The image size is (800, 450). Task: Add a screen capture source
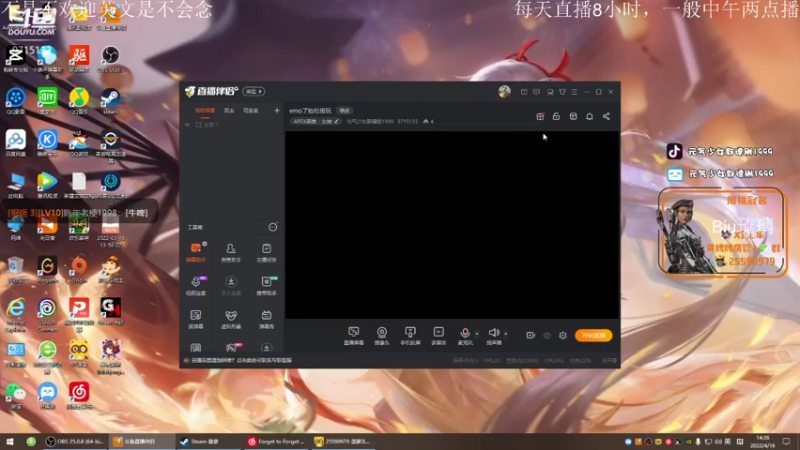point(354,336)
